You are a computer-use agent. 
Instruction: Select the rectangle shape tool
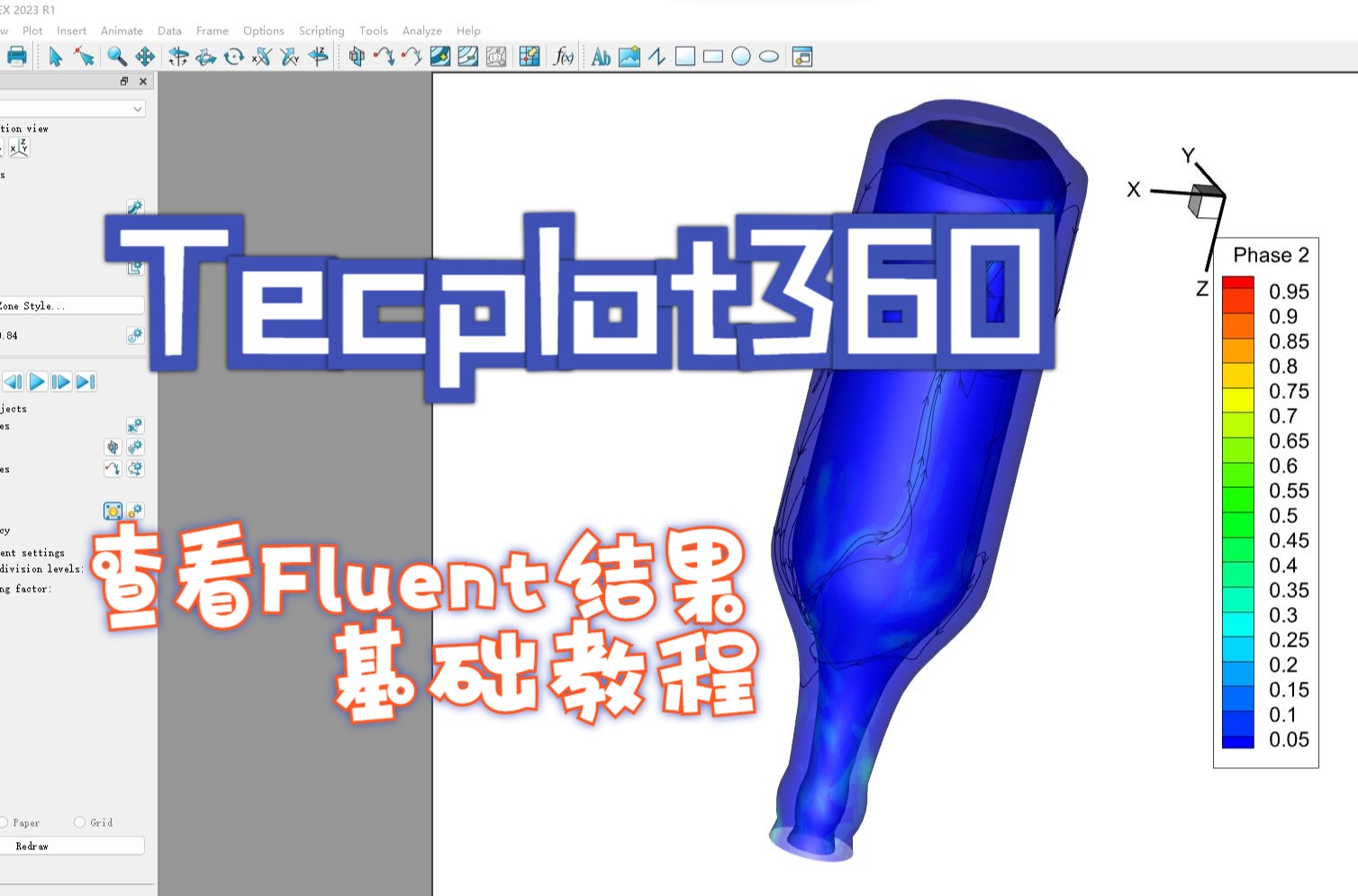click(713, 57)
